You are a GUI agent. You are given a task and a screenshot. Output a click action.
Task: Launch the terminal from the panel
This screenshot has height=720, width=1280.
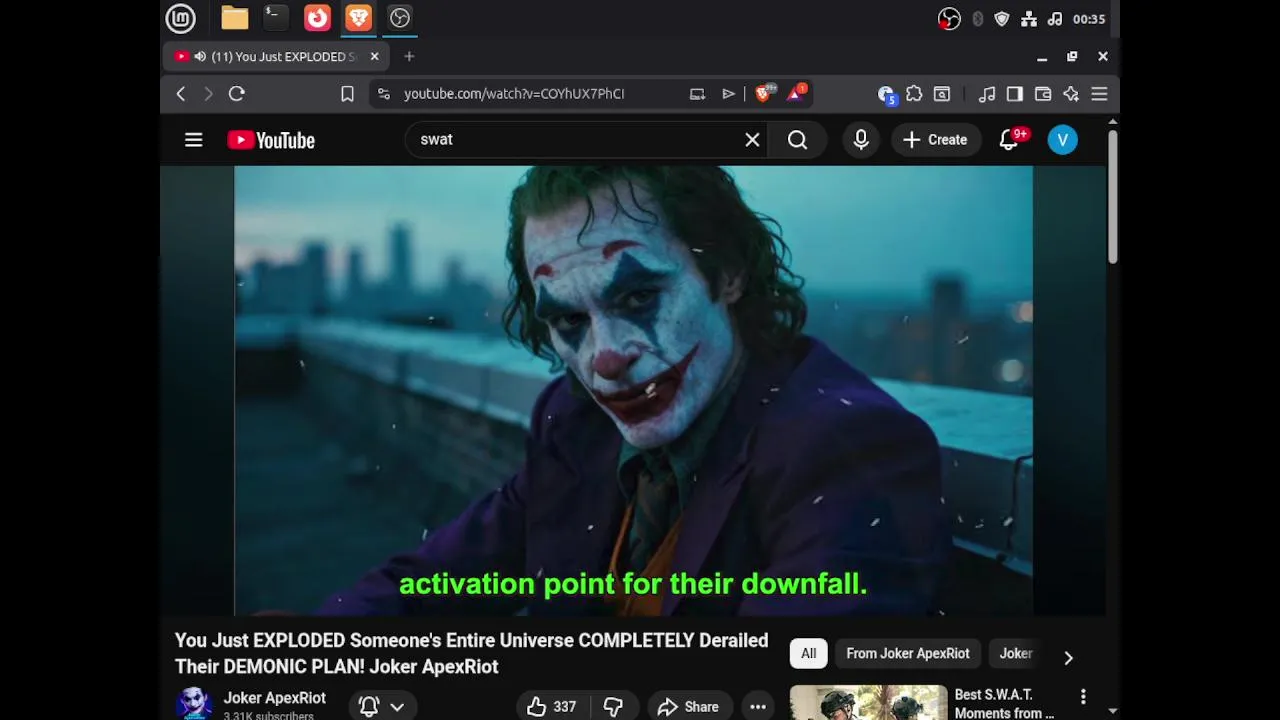click(275, 18)
